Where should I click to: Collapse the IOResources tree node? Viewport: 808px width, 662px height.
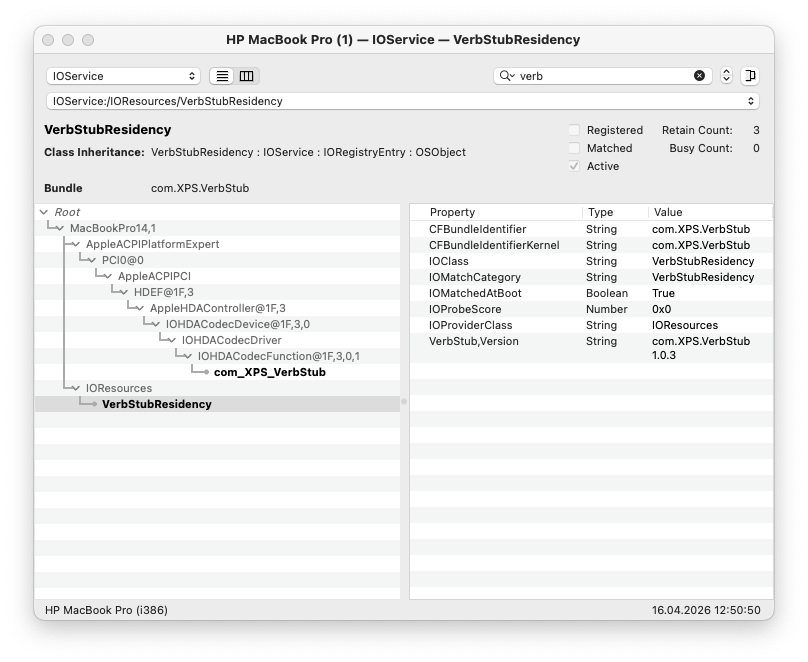(76, 388)
